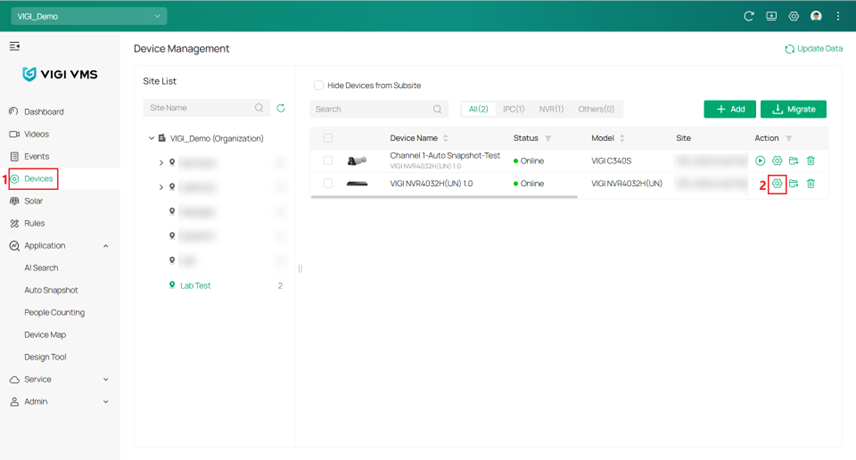
Task: Open the Solar section
Action: pyautogui.click(x=33, y=201)
